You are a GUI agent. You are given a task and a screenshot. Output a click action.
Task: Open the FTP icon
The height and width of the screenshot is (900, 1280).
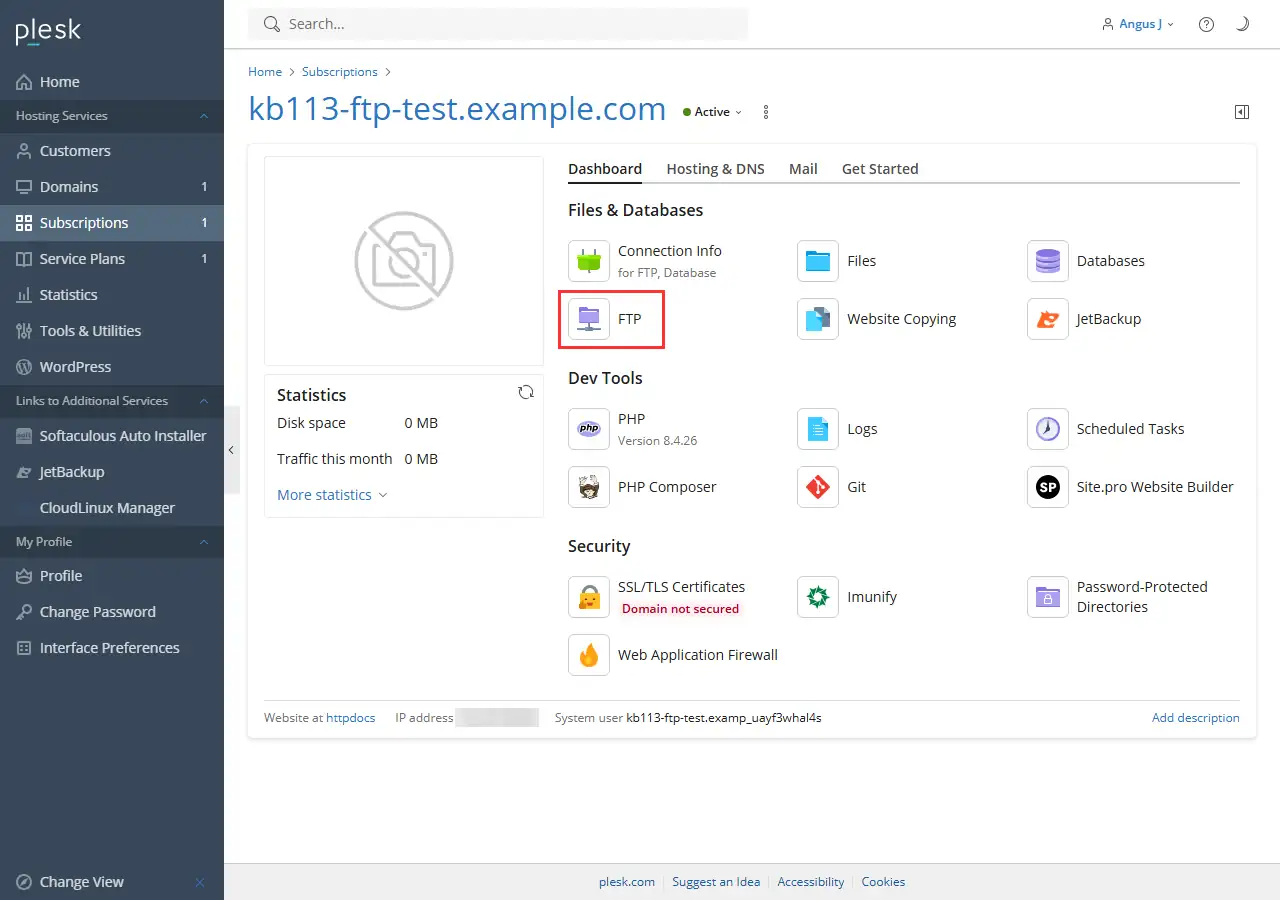tap(589, 319)
